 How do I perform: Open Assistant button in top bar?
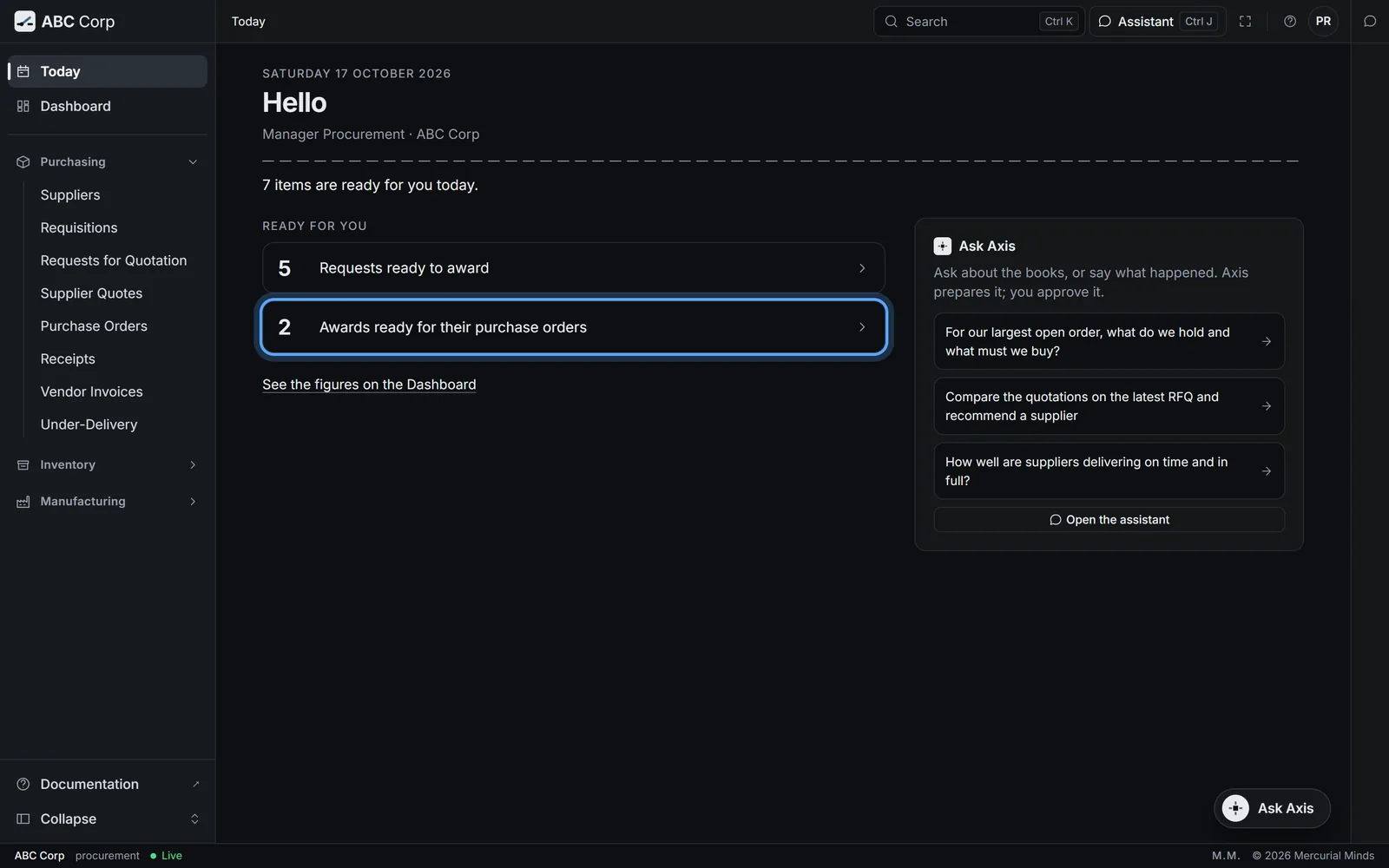pos(1157,22)
